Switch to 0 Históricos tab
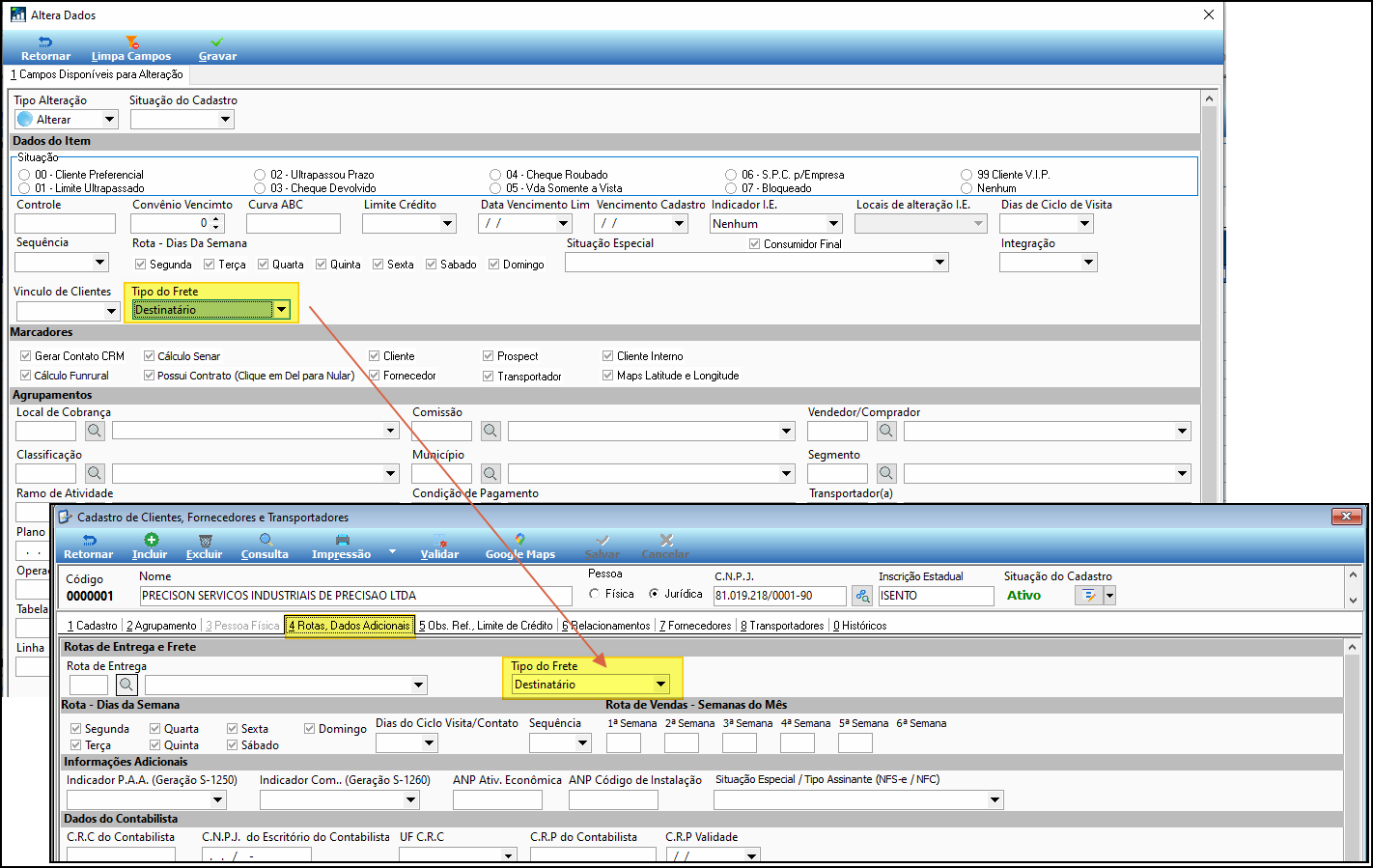The height and width of the screenshot is (868, 1373). tap(859, 626)
